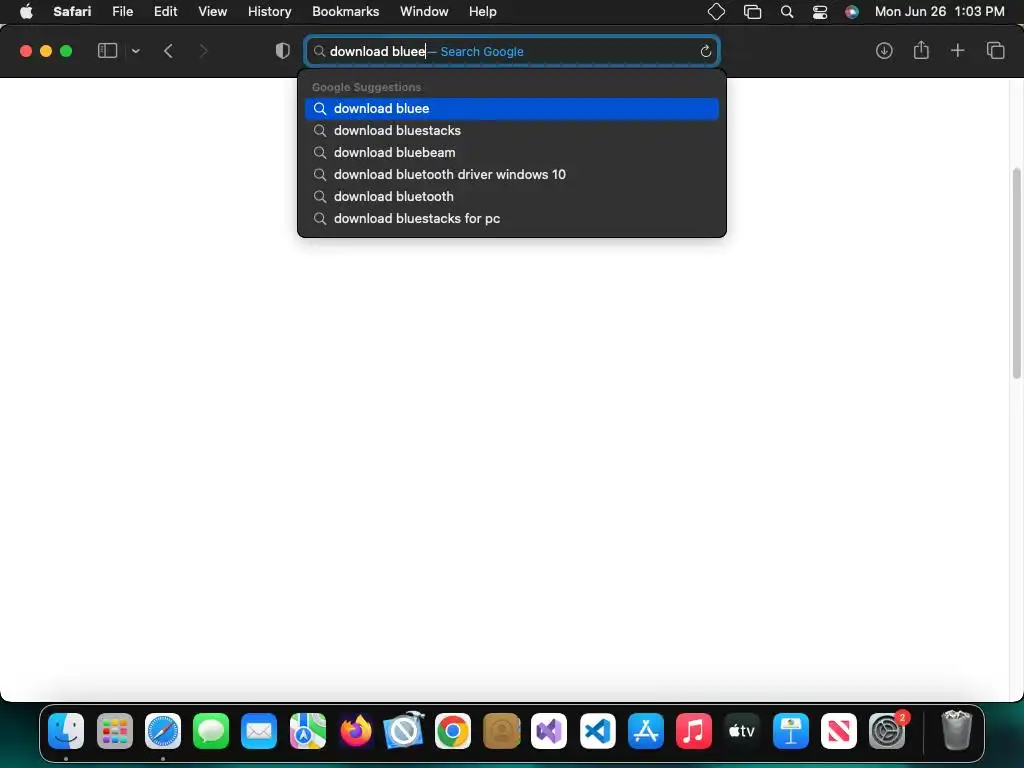The image size is (1024, 768).
Task: Launch Google Chrome from the Dock
Action: [453, 731]
